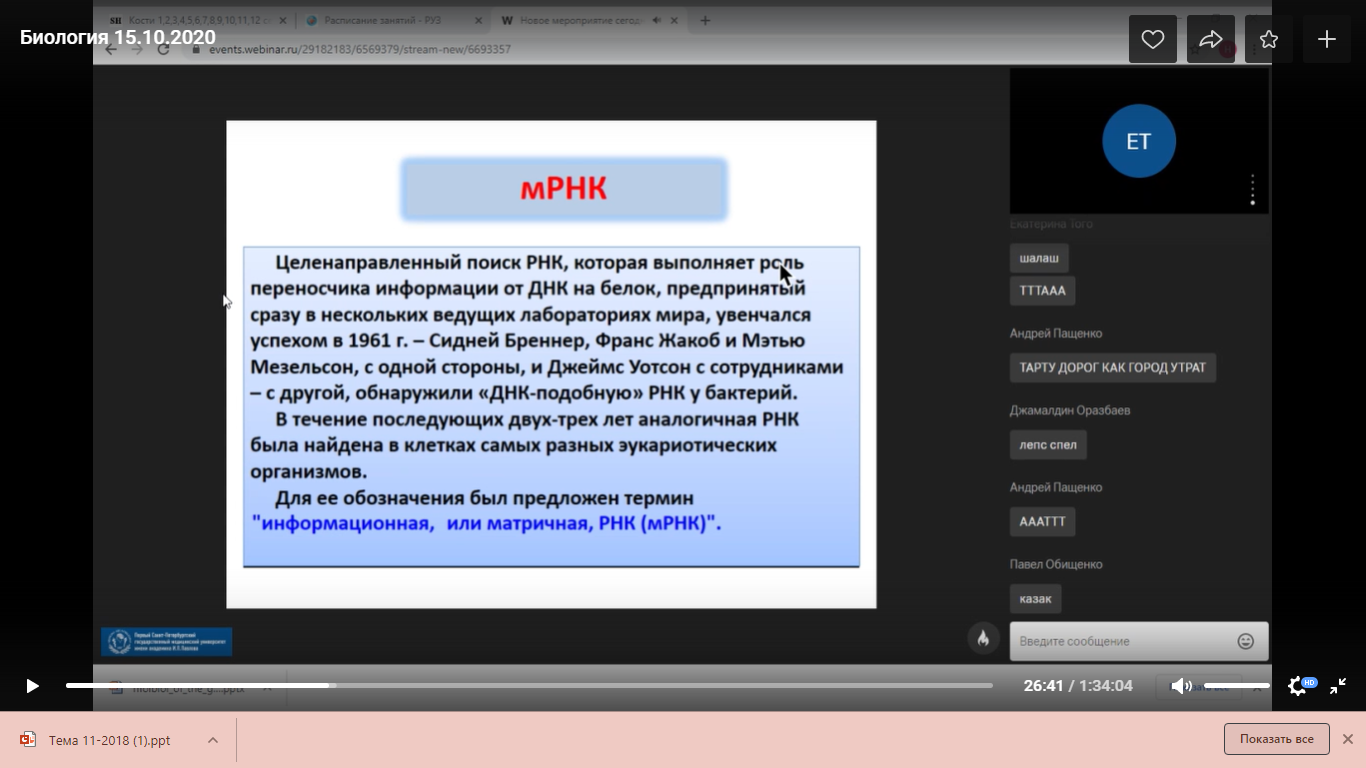Click chat message казак
This screenshot has width=1366, height=768.
pyautogui.click(x=1036, y=599)
